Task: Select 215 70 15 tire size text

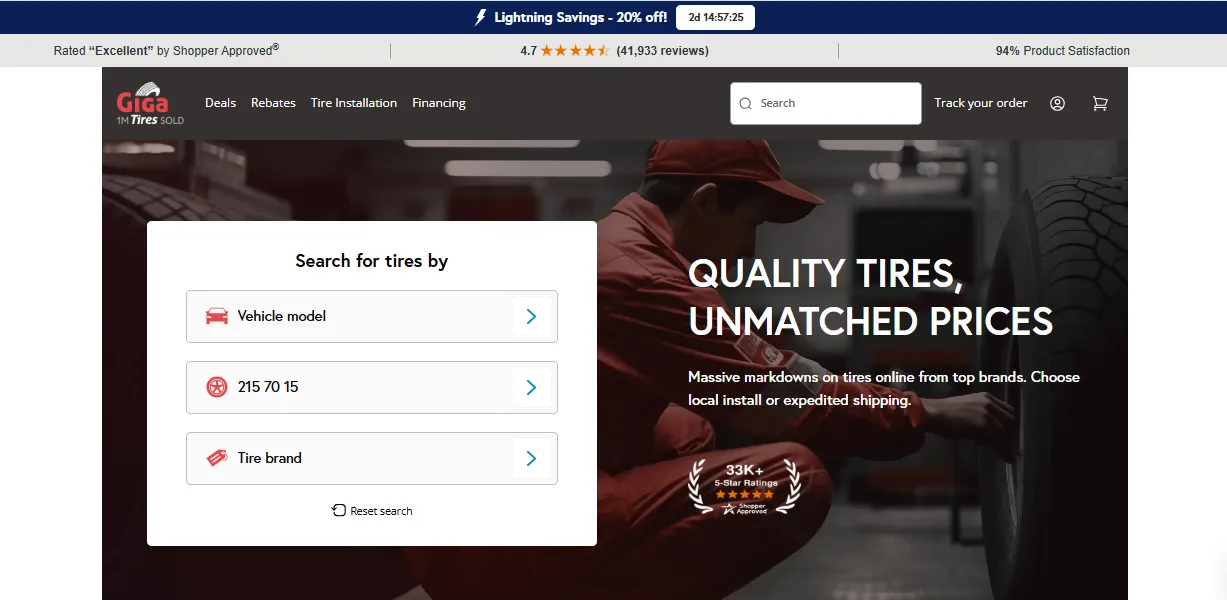Action: tap(268, 387)
